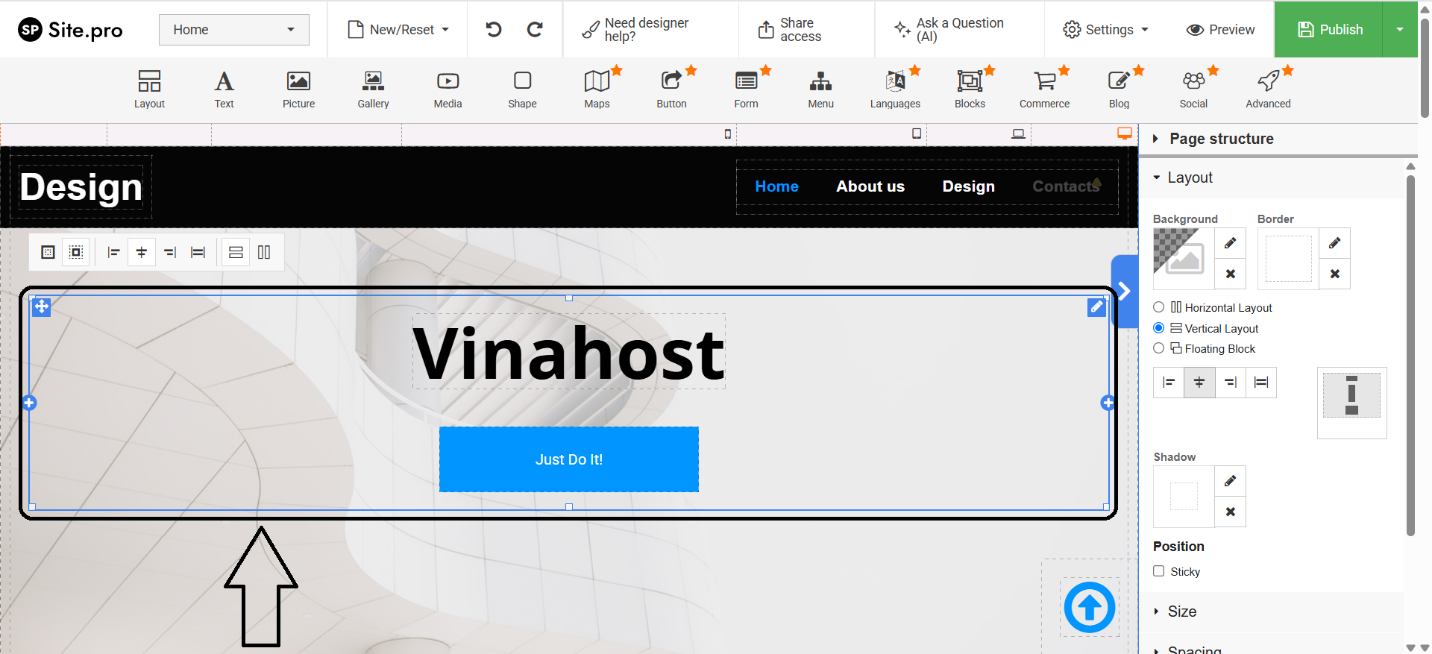Choose the Floating Block radio option
Viewport: 1432px width, 654px height.
(x=1159, y=349)
